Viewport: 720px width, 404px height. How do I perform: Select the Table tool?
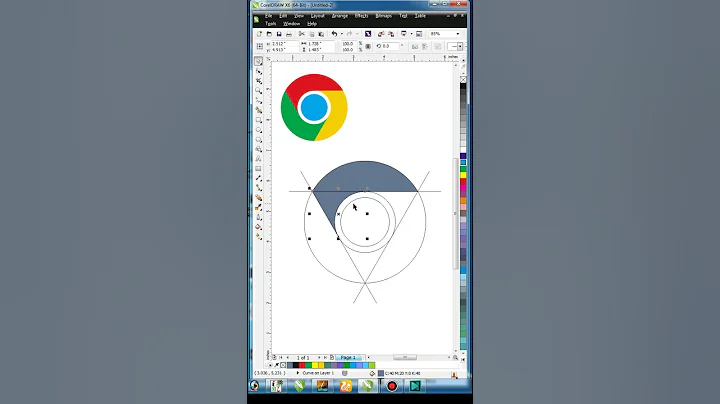click(259, 168)
